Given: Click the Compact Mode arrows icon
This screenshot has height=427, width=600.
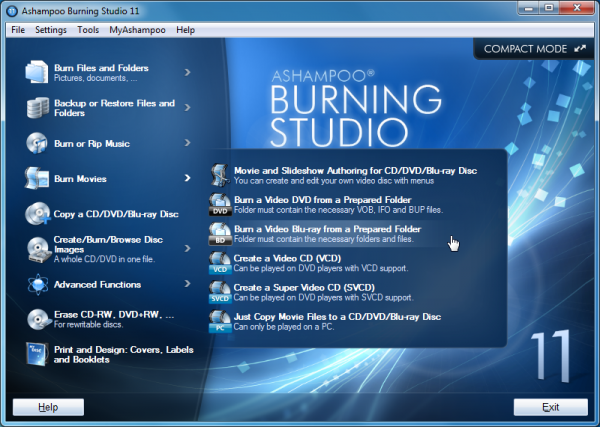Looking at the screenshot, I should 580,49.
